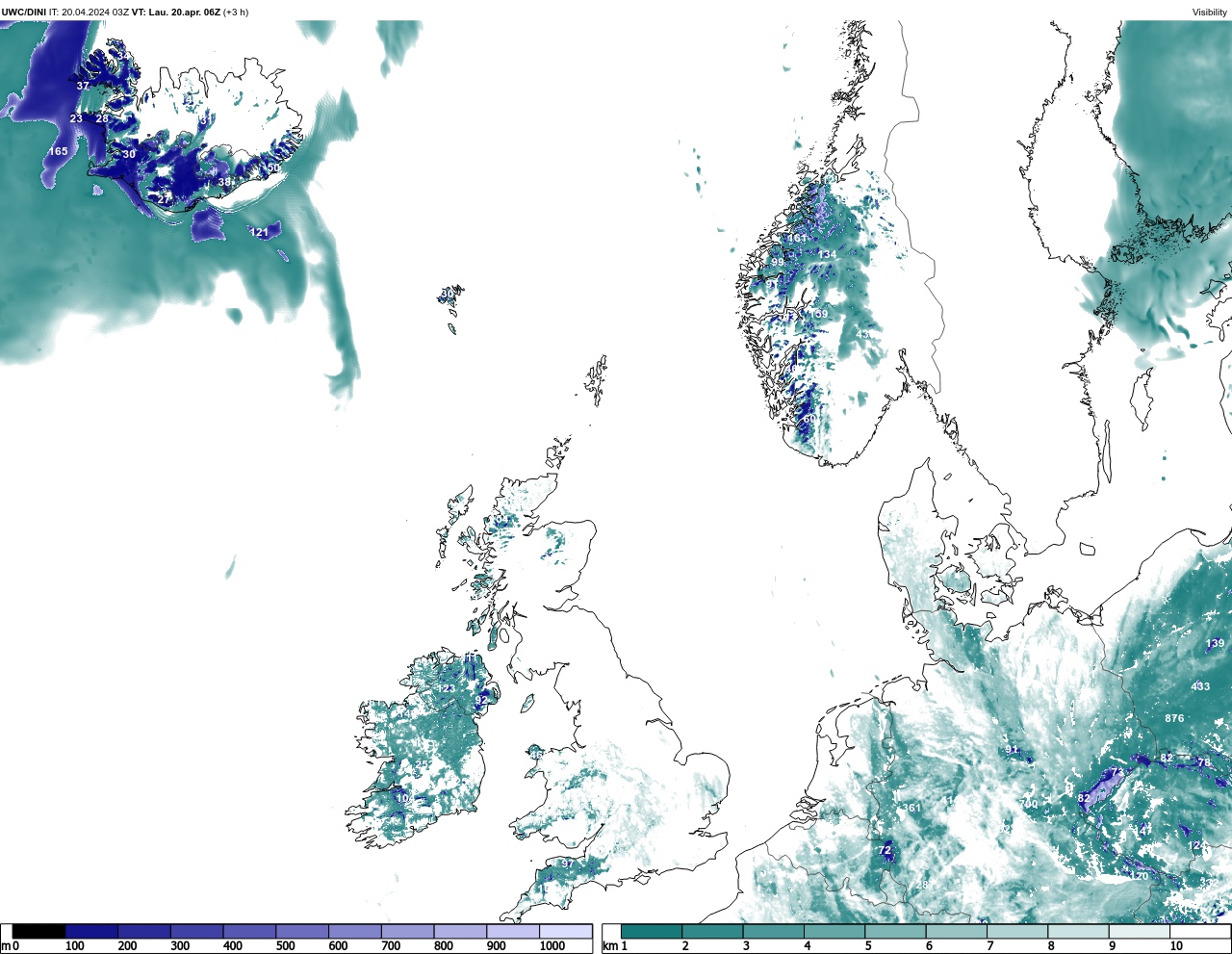Click the 9–10 km near-white swatch
The height and width of the screenshot is (954, 1232).
[1140, 931]
